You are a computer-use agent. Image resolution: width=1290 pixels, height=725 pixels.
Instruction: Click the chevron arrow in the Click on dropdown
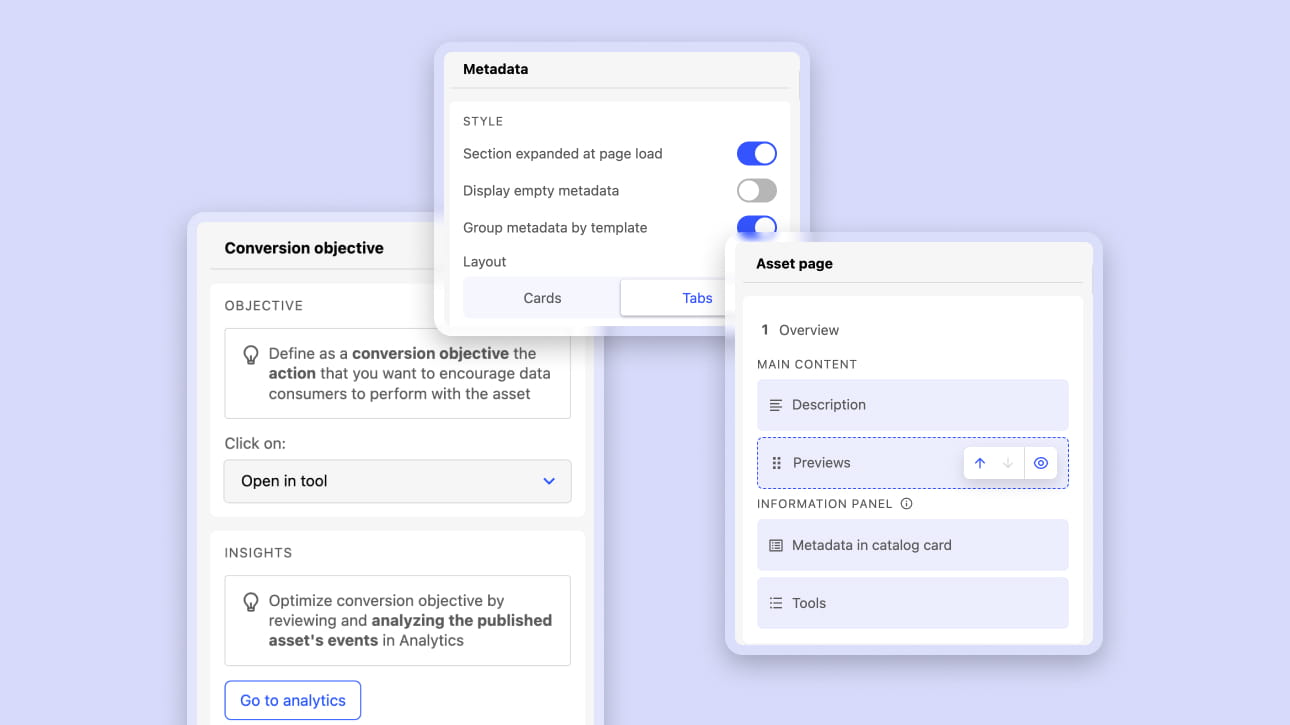549,481
